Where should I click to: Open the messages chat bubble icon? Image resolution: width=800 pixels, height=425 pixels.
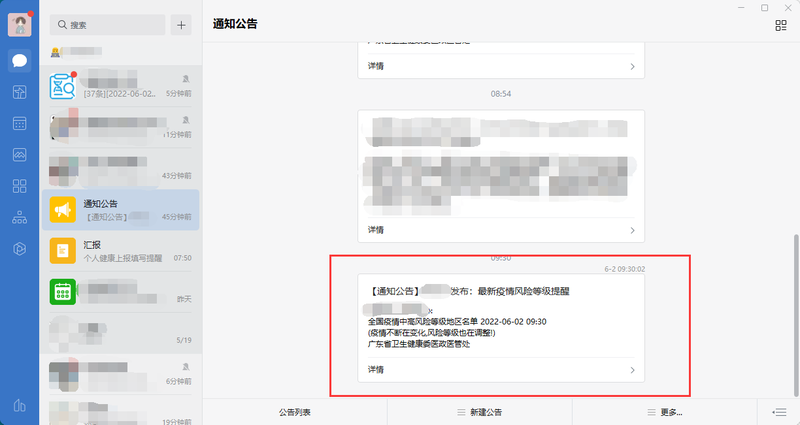[x=19, y=61]
